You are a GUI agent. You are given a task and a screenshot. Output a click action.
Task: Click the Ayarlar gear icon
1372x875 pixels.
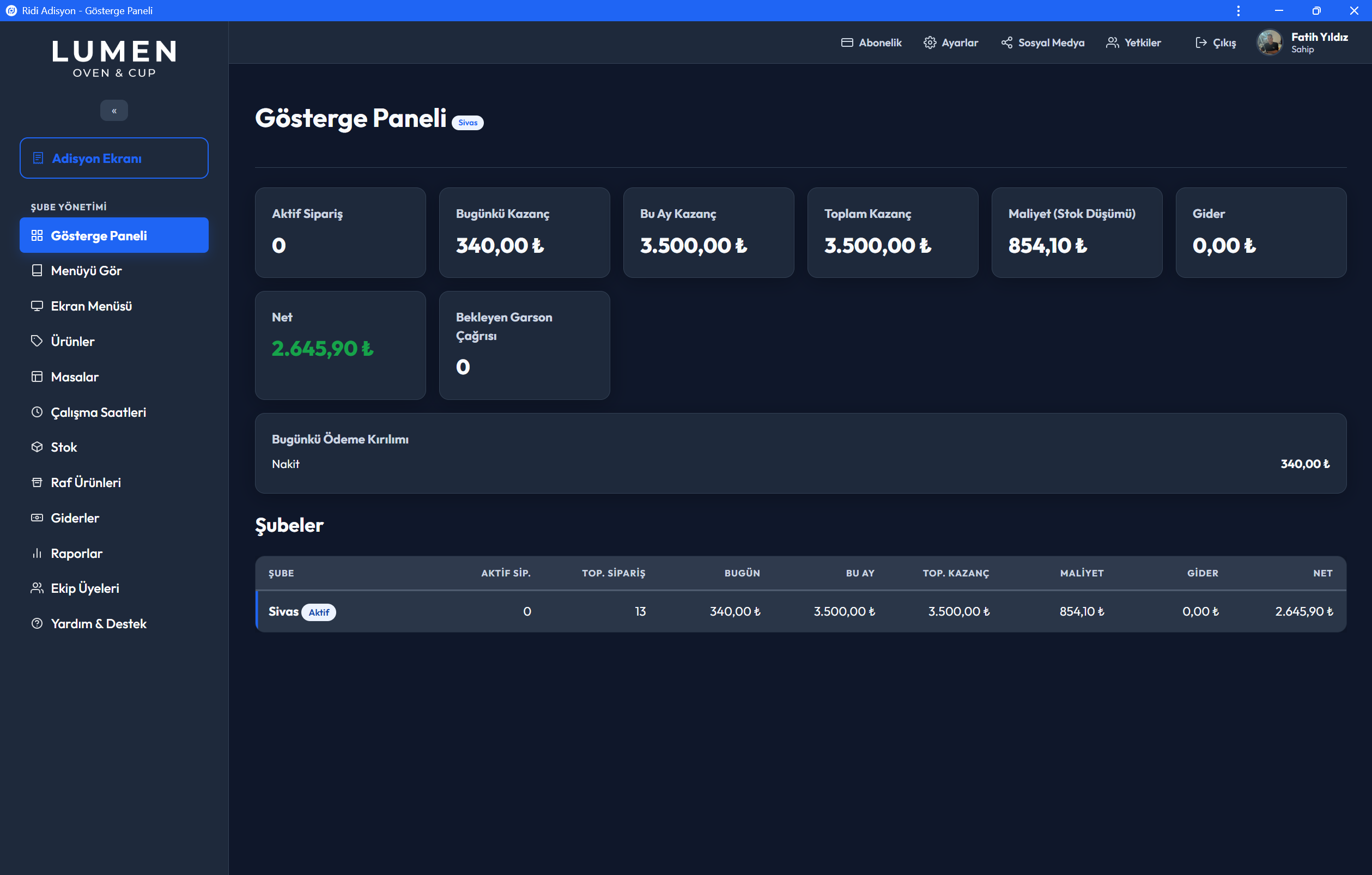(x=930, y=42)
